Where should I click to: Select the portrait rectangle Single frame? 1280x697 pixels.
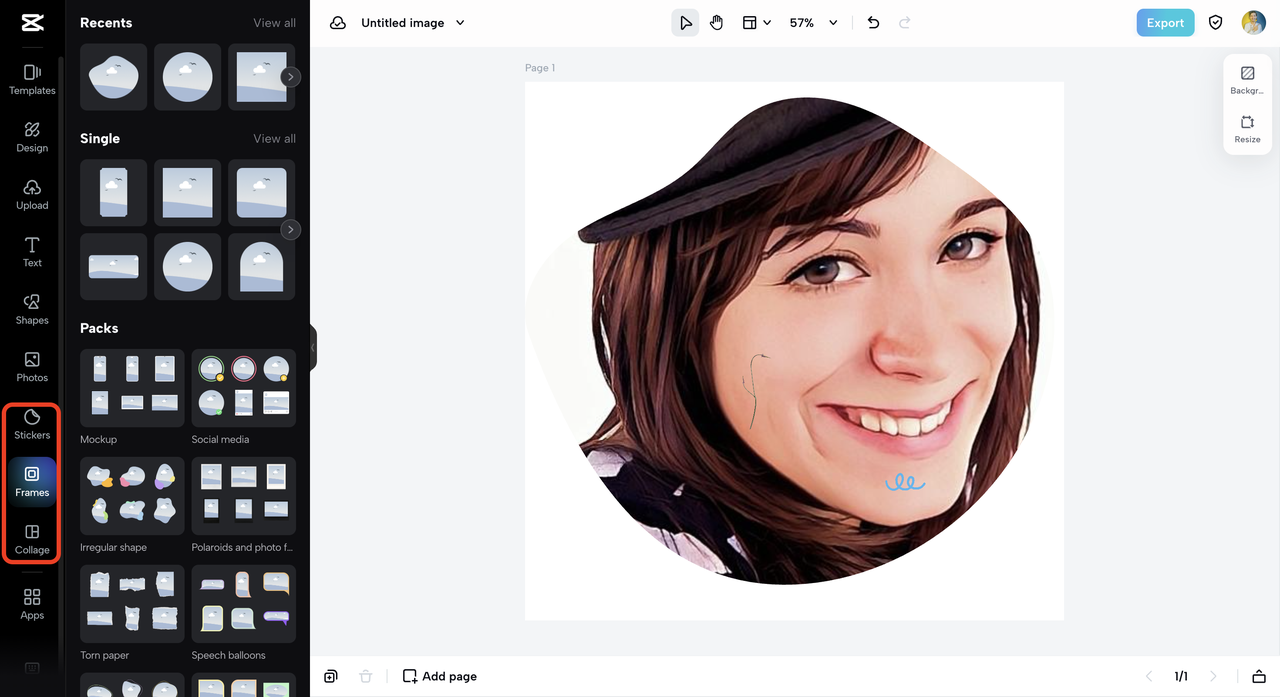113,193
